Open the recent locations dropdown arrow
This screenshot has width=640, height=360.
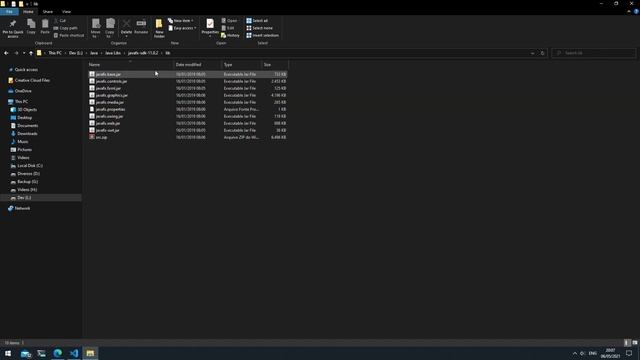click(24, 53)
